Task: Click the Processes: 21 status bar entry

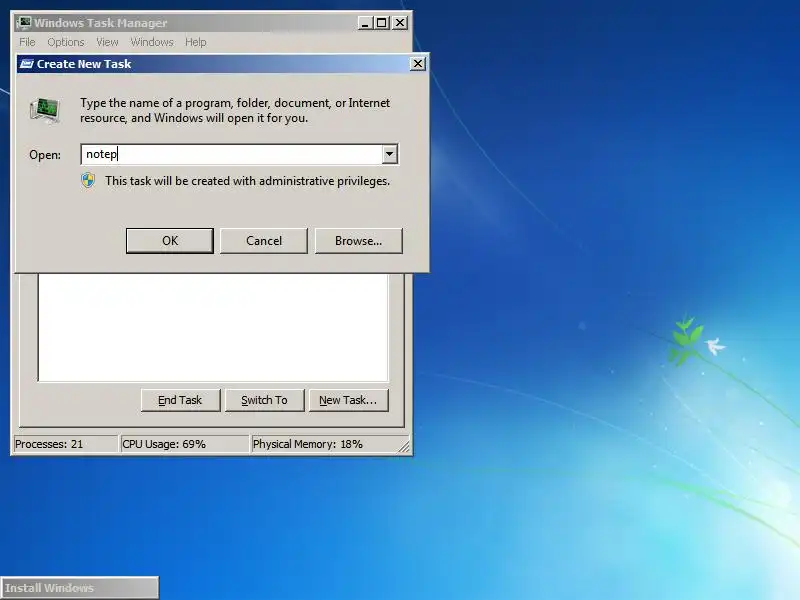Action: pos(66,444)
